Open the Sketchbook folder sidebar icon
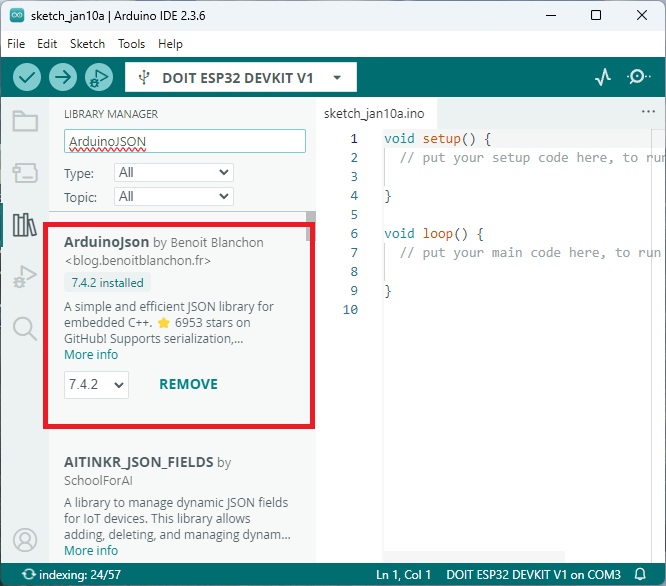The height and width of the screenshot is (586, 666). pyautogui.click(x=25, y=122)
